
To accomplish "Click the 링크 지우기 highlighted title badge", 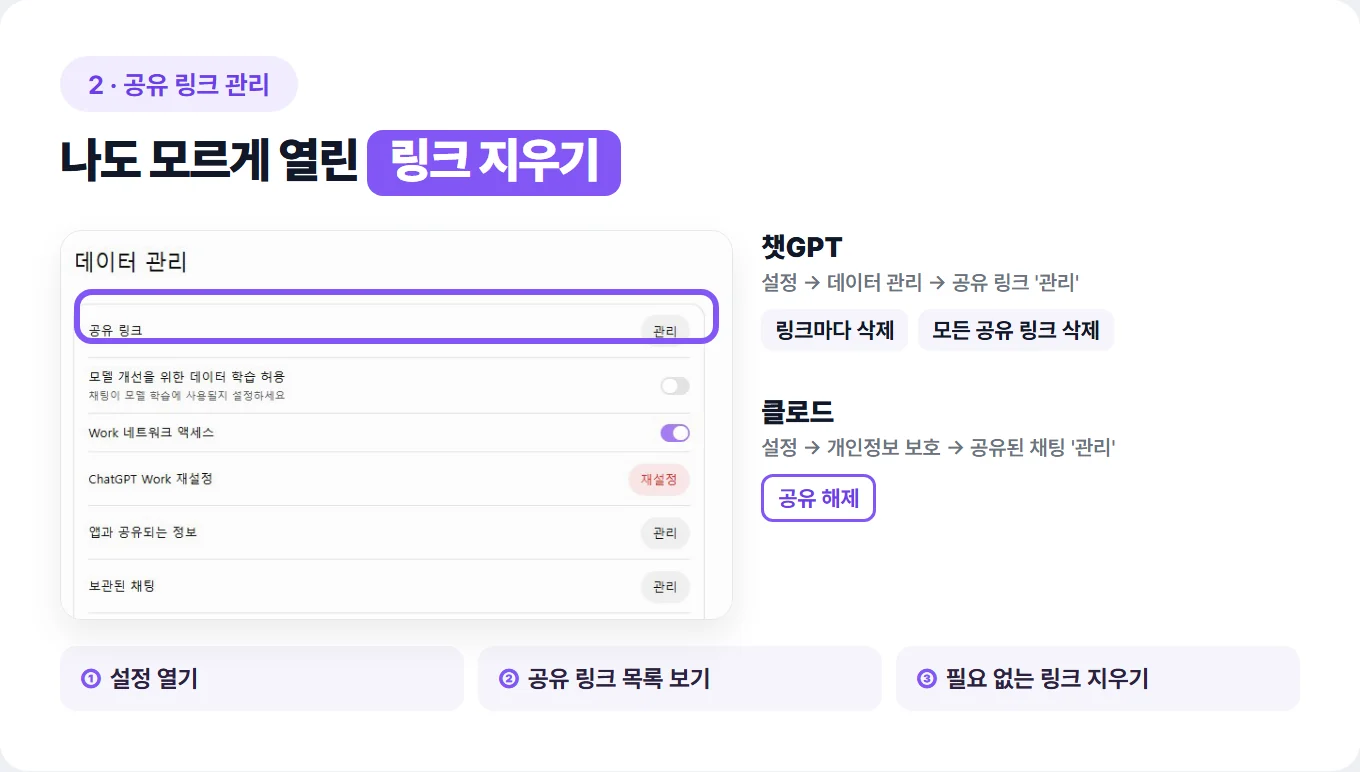I will 494,162.
